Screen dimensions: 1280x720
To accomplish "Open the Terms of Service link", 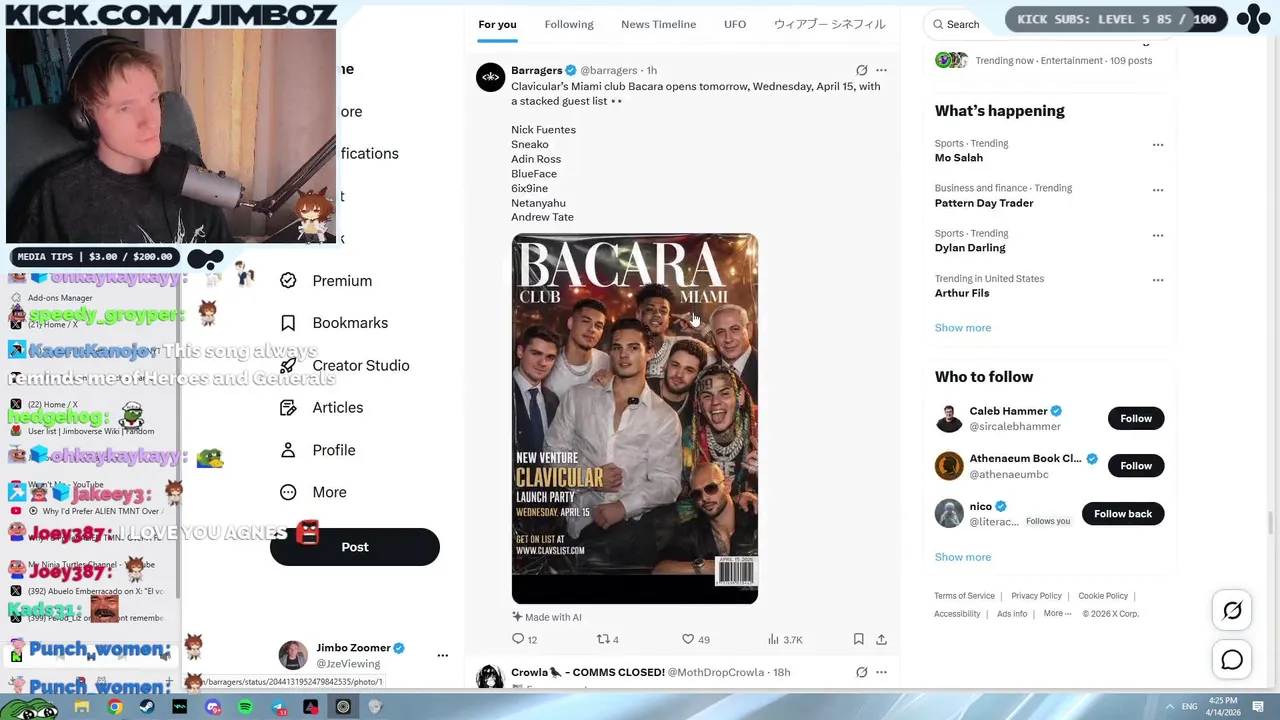I will [x=964, y=596].
